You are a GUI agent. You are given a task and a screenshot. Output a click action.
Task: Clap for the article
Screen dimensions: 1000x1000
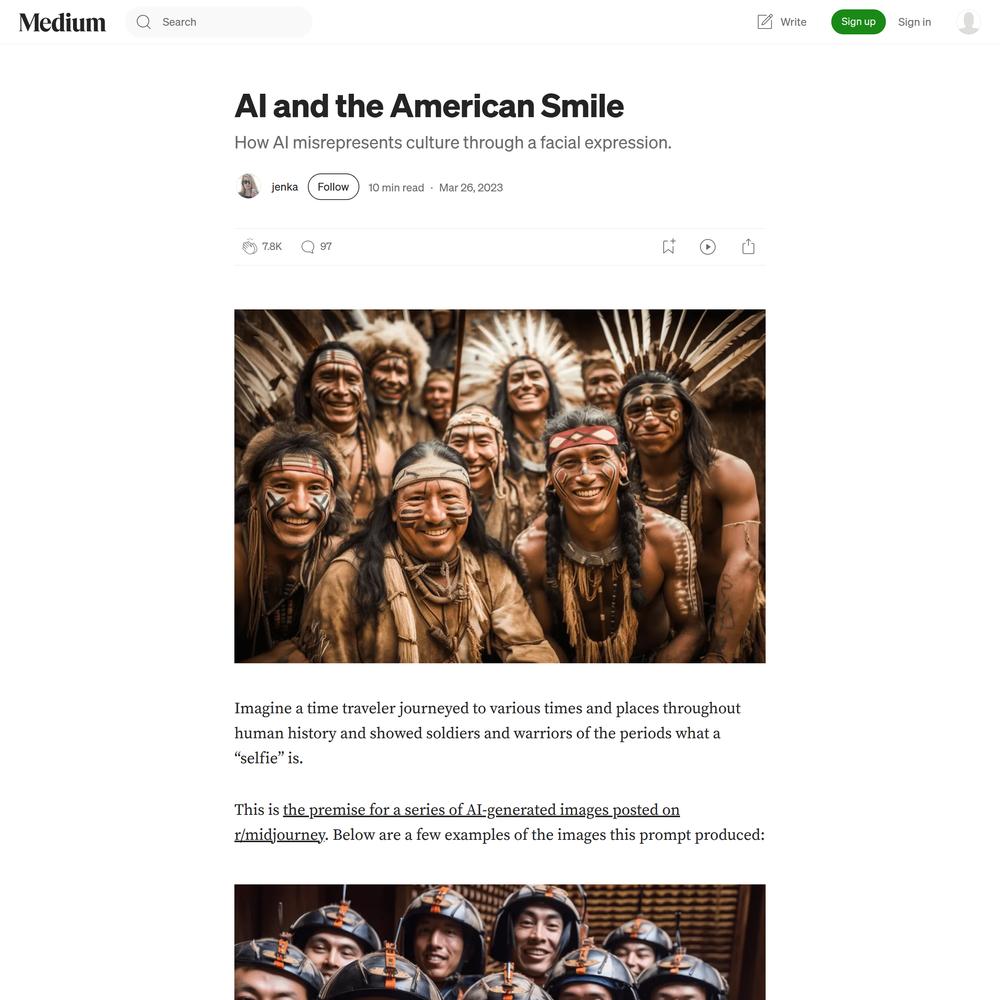pos(249,247)
